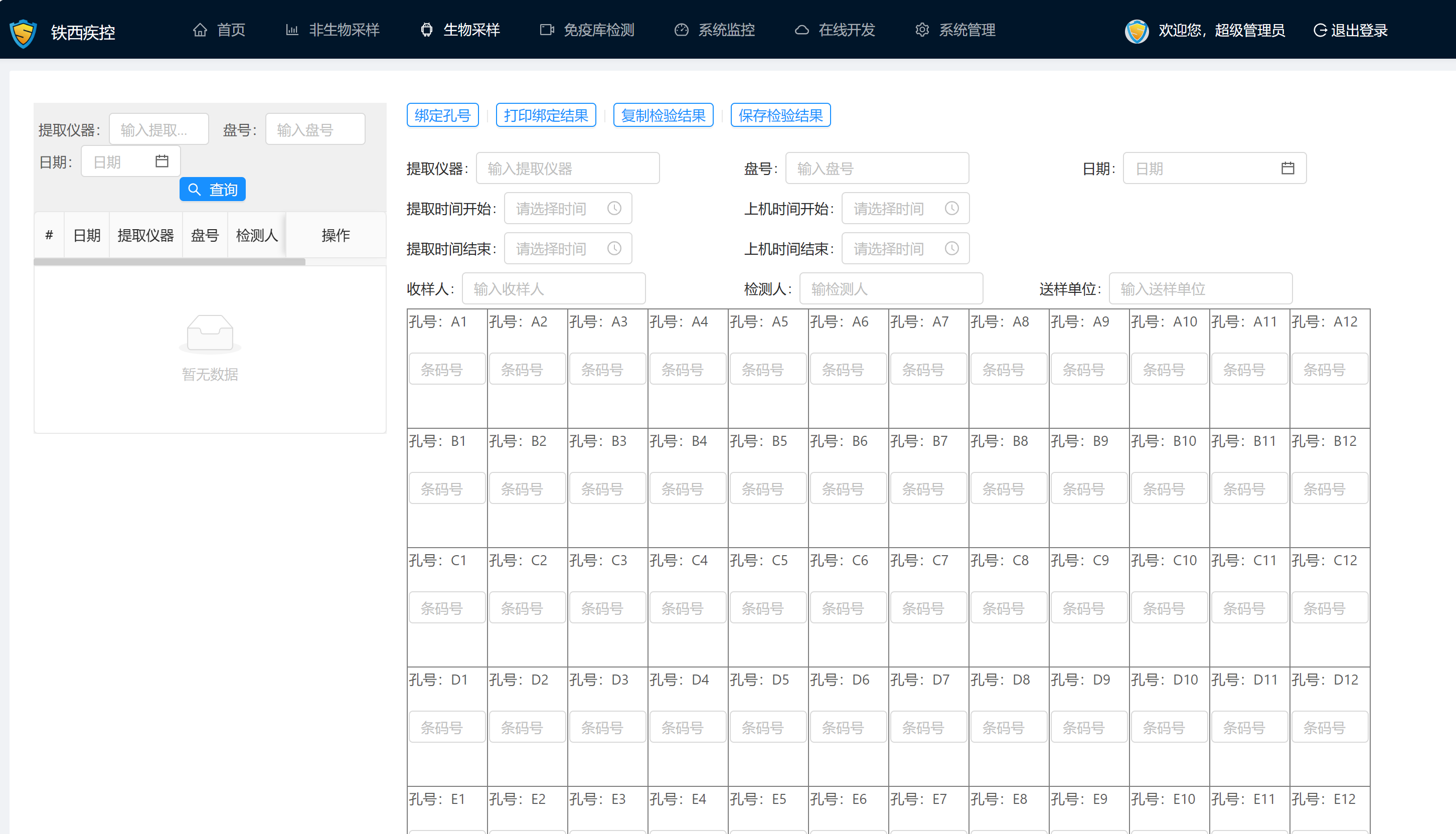The width and height of the screenshot is (1456, 834).
Task: Click the 检测人 column header
Action: pos(257,235)
